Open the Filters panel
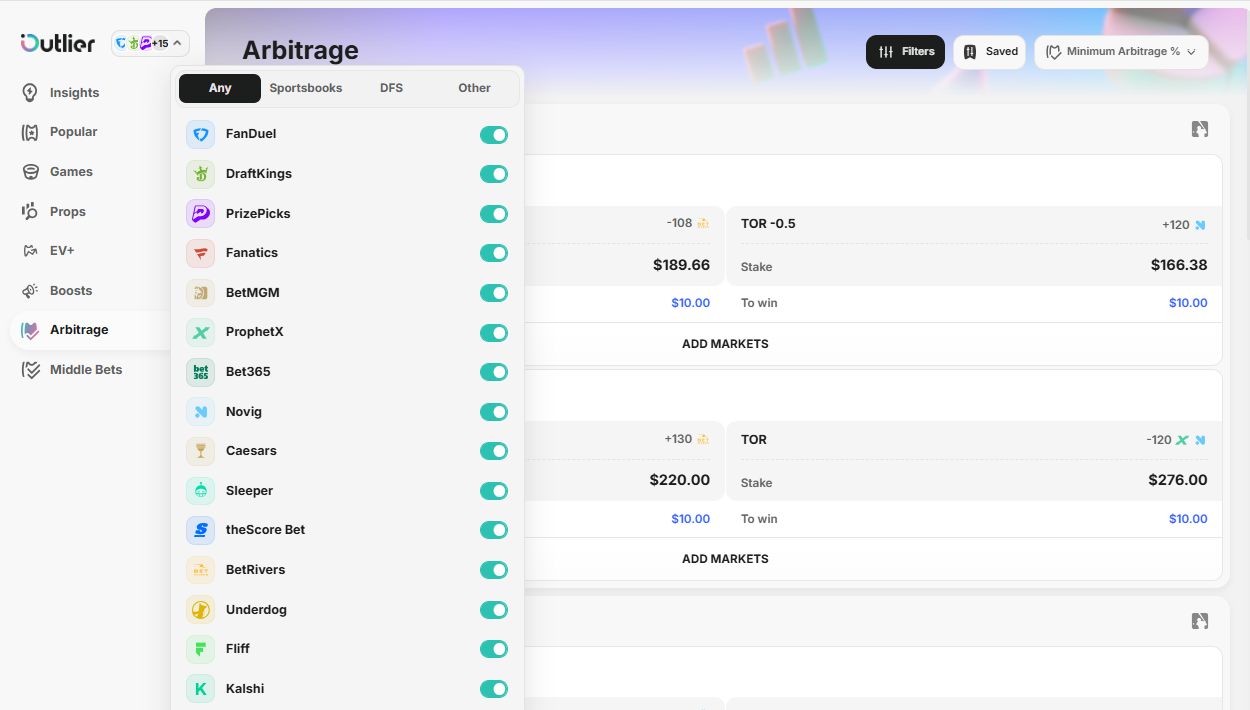 pos(905,52)
